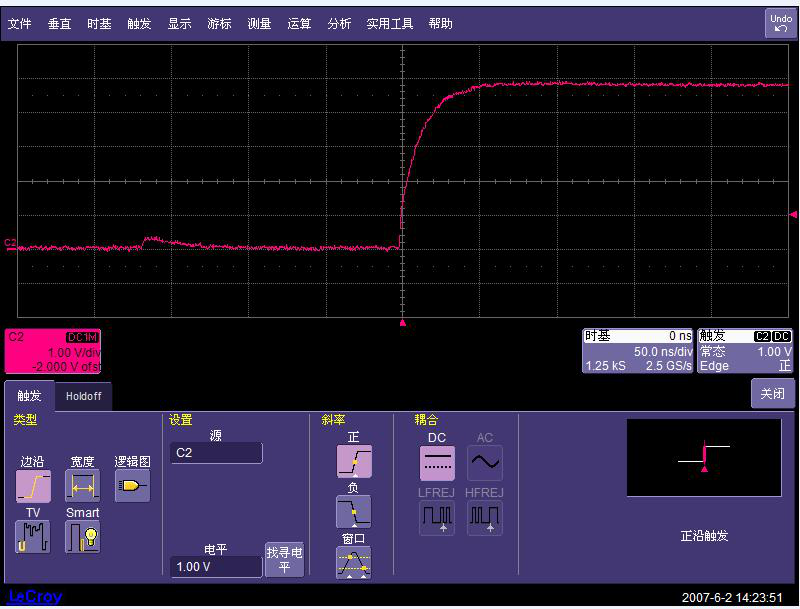Viewport: 800px width, 609px height.
Task: Set trigger slope to 正 (Positive)
Action: (353, 461)
